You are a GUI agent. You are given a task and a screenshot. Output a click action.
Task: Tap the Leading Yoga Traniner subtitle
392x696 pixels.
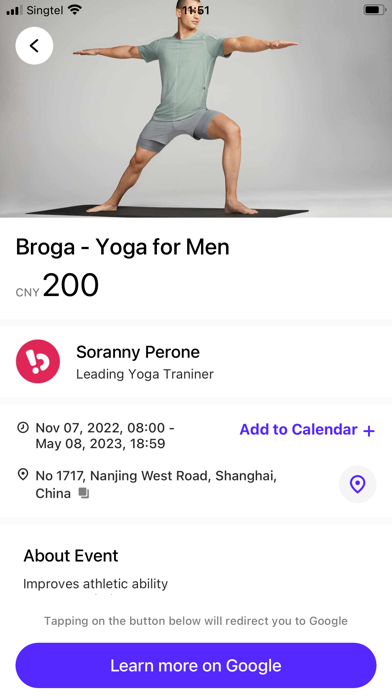[145, 374]
